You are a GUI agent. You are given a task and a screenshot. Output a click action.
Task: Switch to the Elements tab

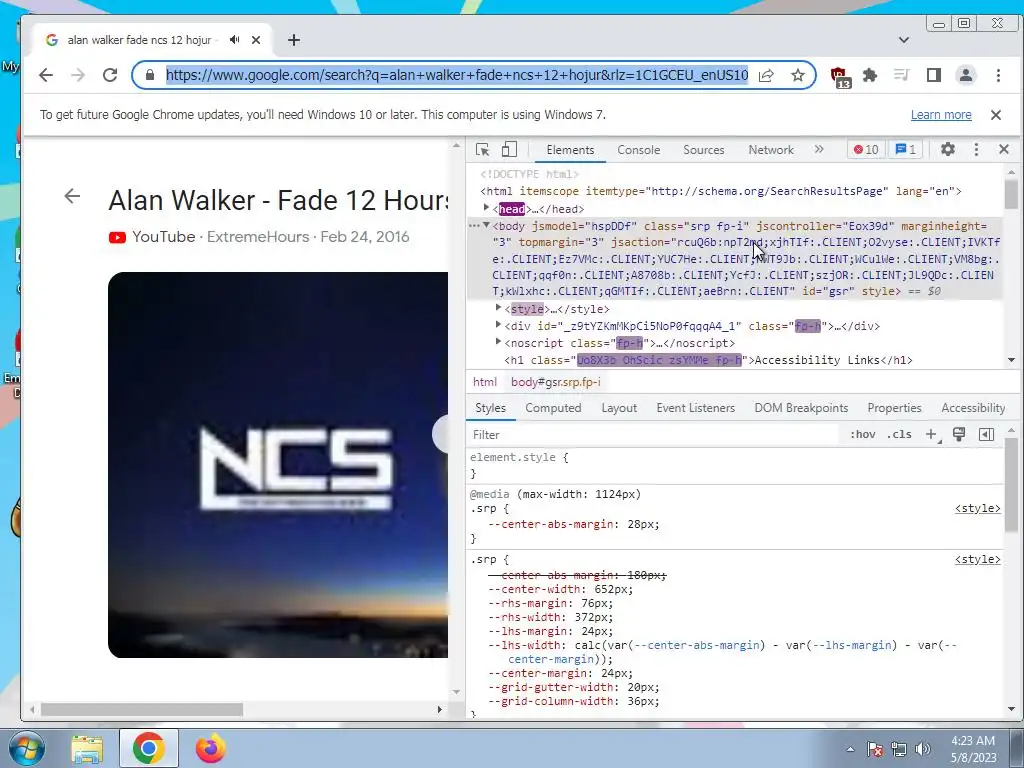(570, 150)
